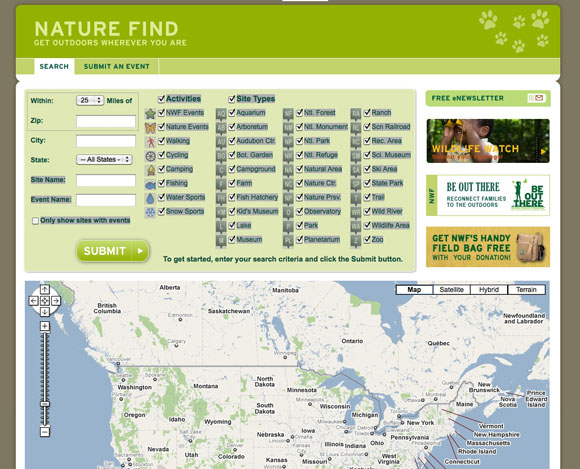Uncheck the Ski Area checkbox
Image resolution: width=580 pixels, height=469 pixels.
367,169
